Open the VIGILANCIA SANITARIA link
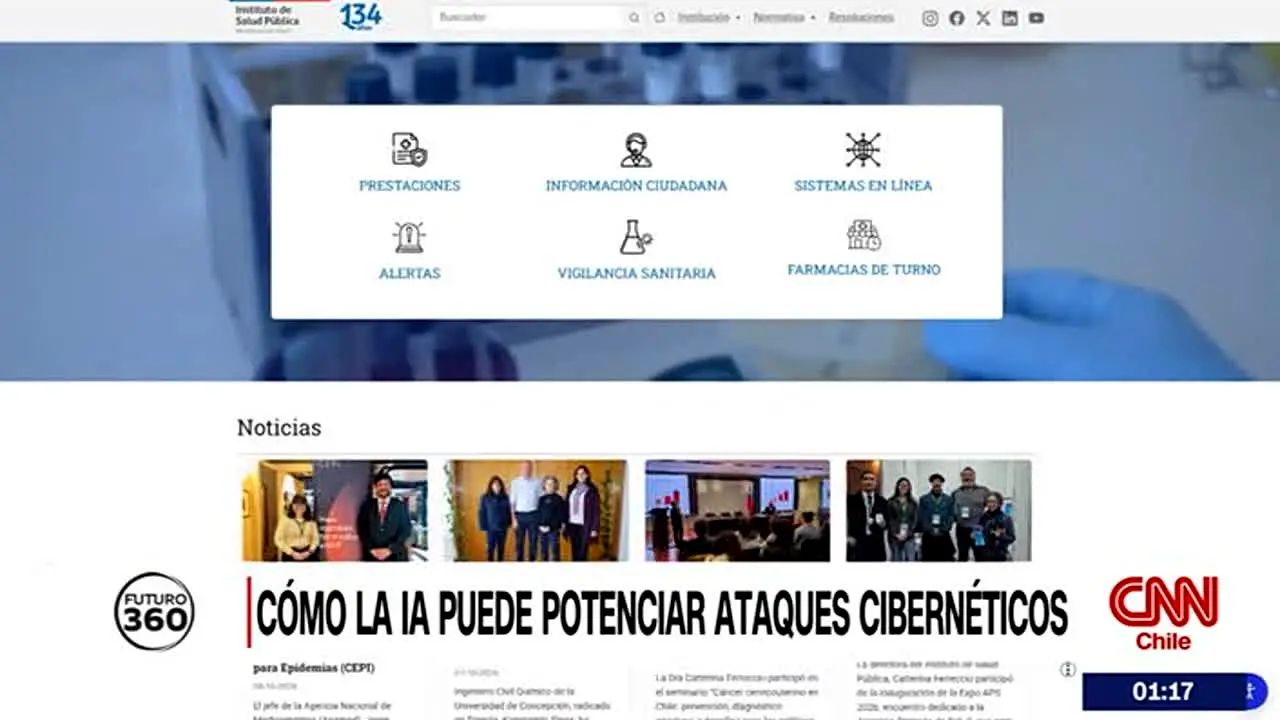 [x=637, y=273]
